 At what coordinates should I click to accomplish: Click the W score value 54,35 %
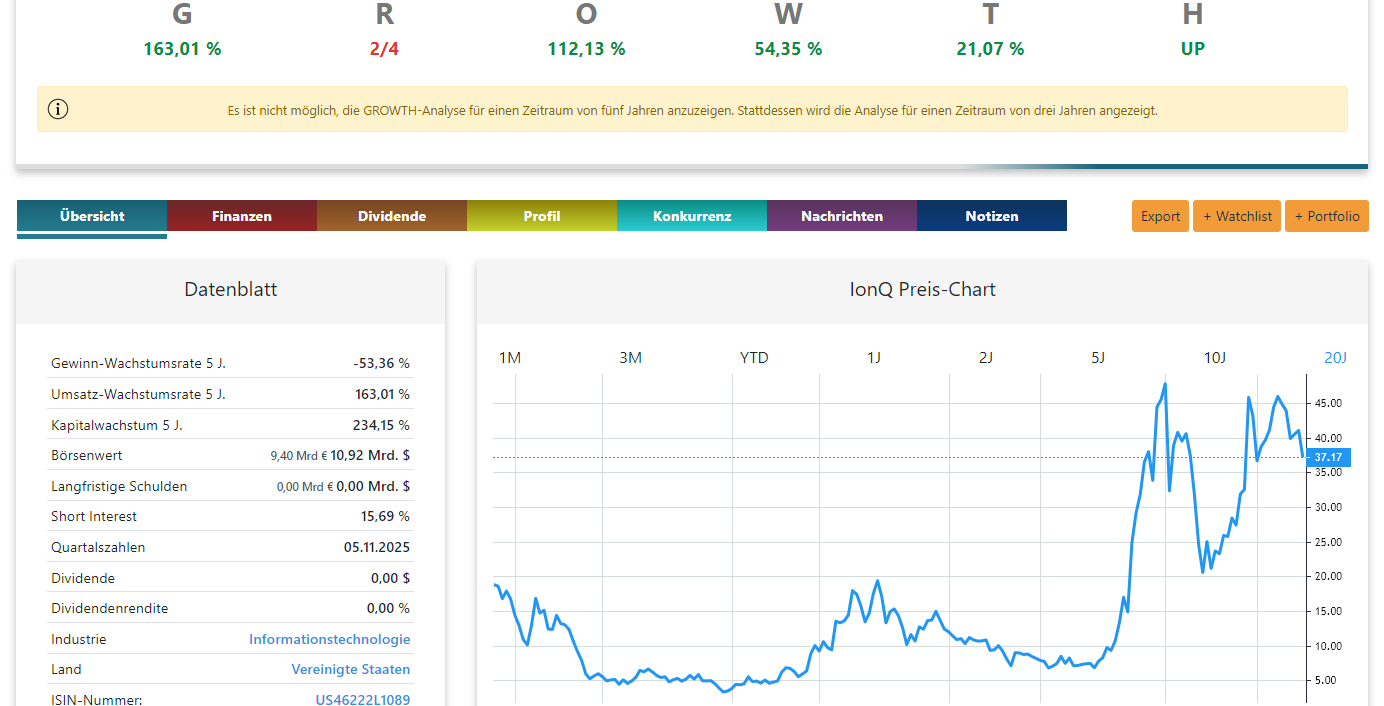[788, 48]
